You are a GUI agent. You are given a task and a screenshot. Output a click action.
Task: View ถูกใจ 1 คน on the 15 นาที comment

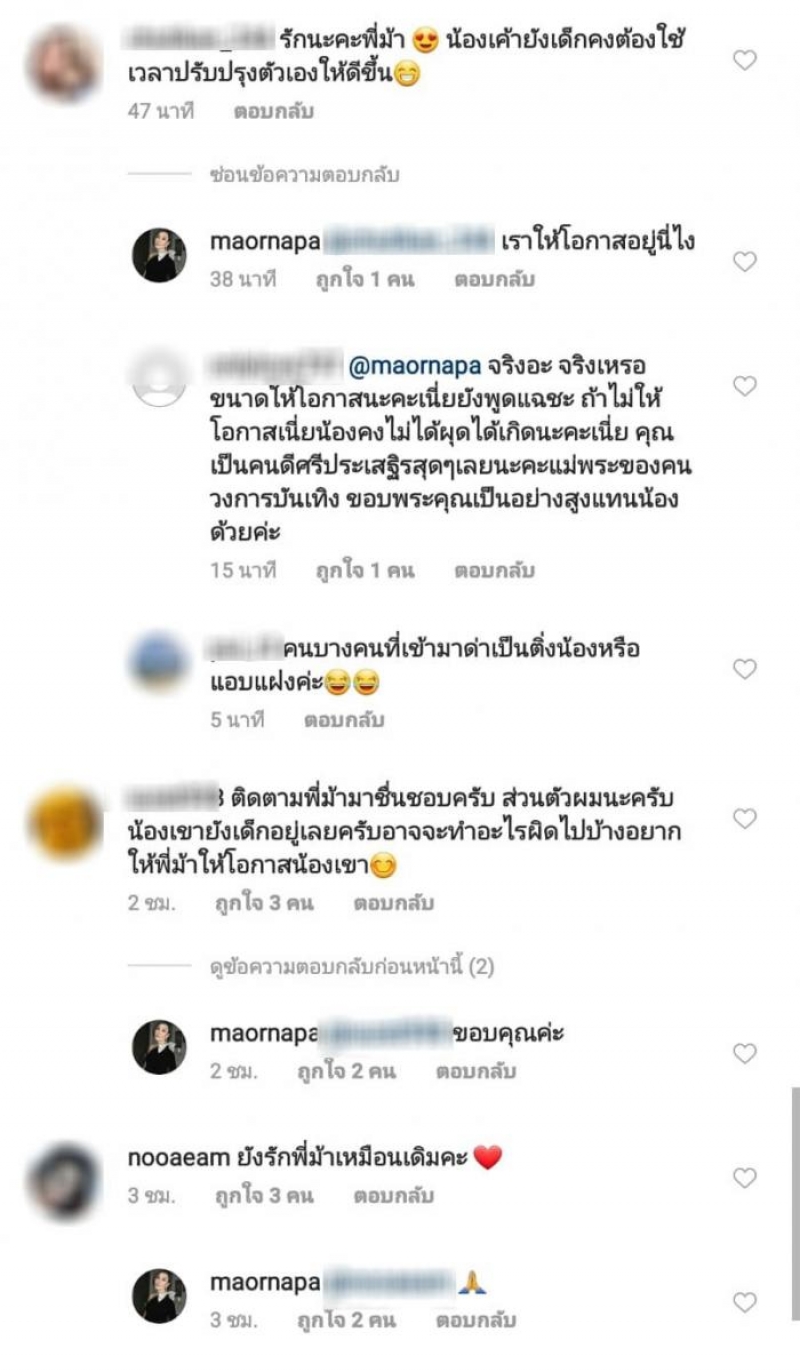tap(365, 570)
